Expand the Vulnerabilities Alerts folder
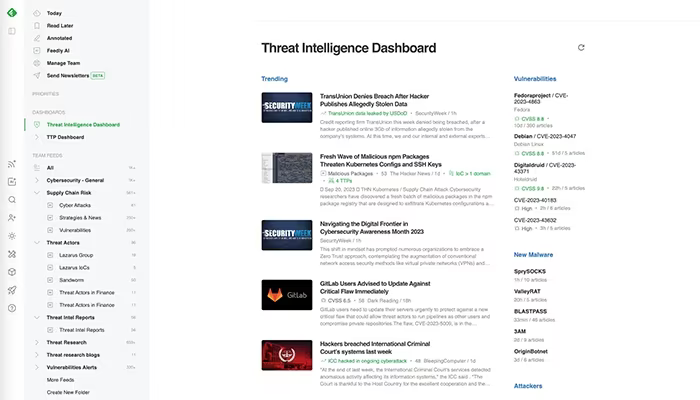The height and width of the screenshot is (400, 700). [37, 368]
